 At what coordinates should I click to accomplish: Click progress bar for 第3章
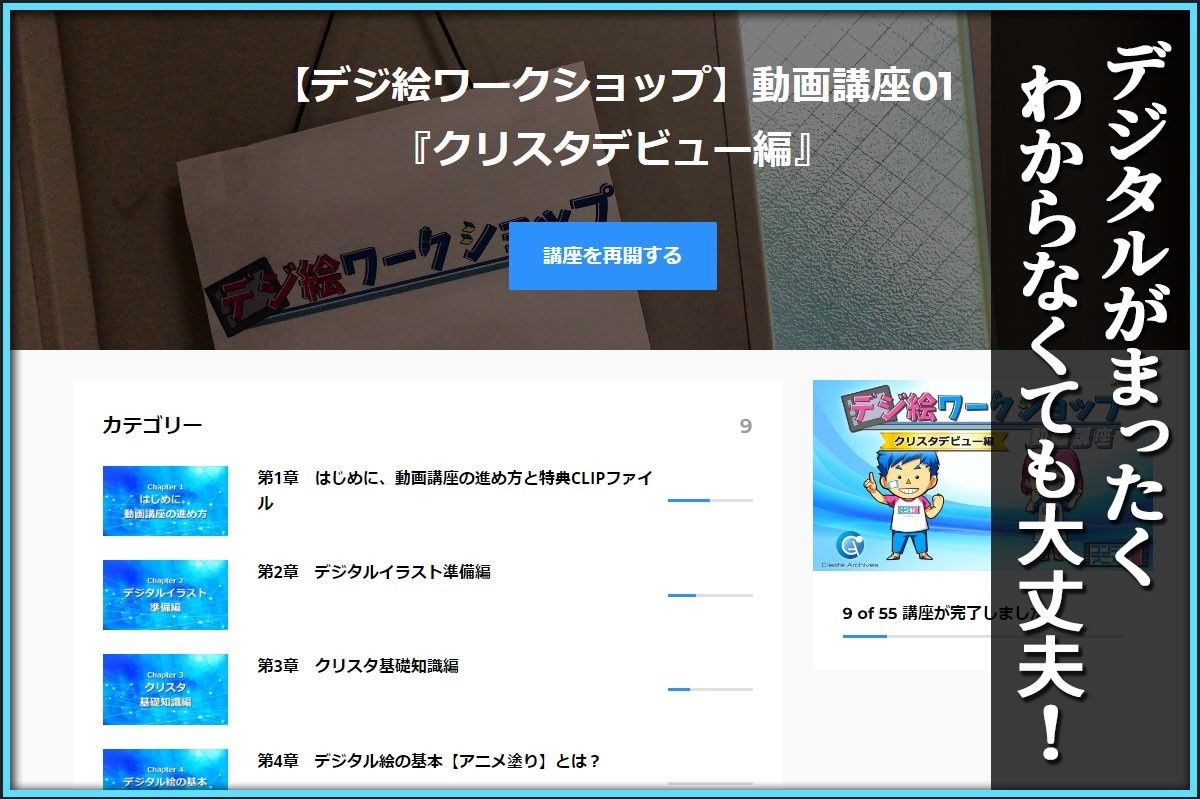point(710,689)
